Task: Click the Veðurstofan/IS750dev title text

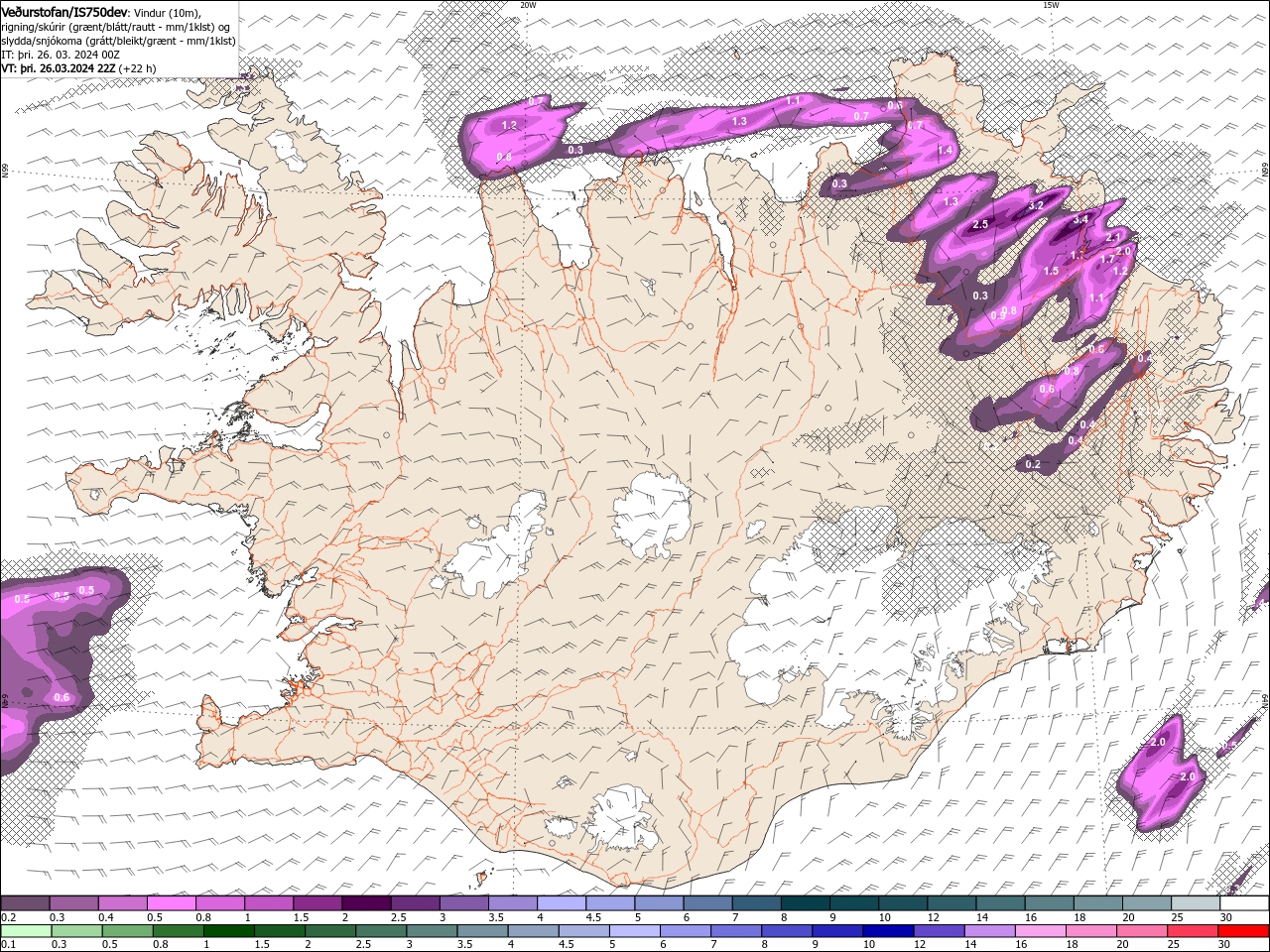Action: coord(64,11)
